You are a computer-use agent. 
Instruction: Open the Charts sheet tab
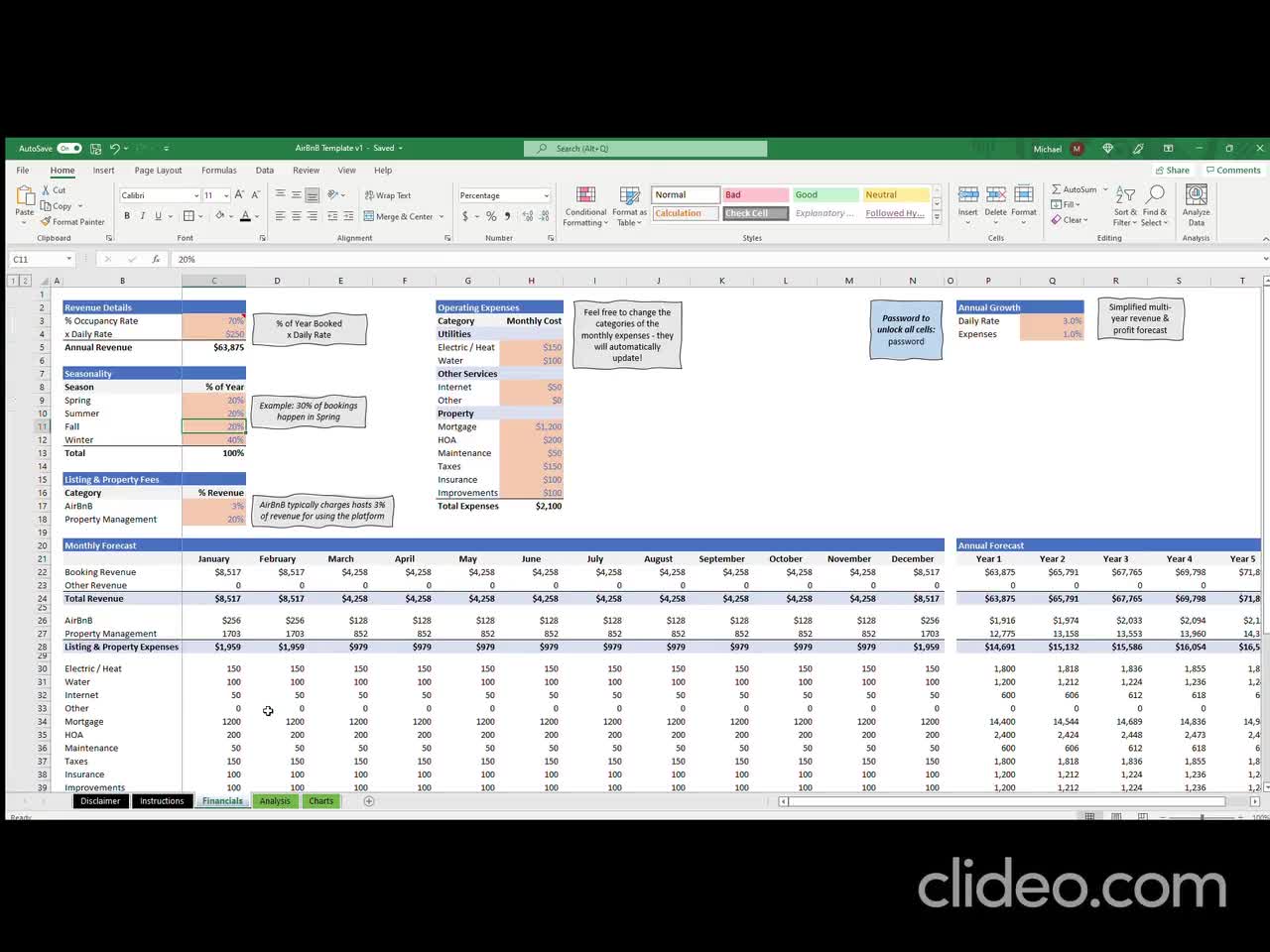click(320, 800)
